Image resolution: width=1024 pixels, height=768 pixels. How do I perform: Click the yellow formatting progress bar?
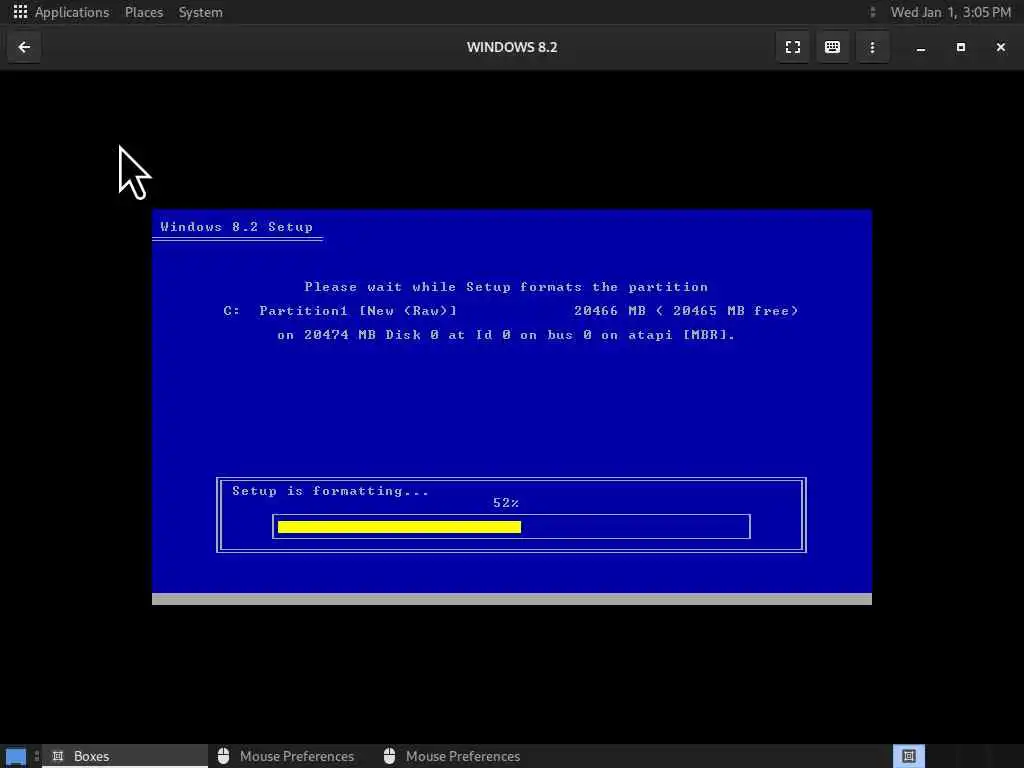[400, 527]
